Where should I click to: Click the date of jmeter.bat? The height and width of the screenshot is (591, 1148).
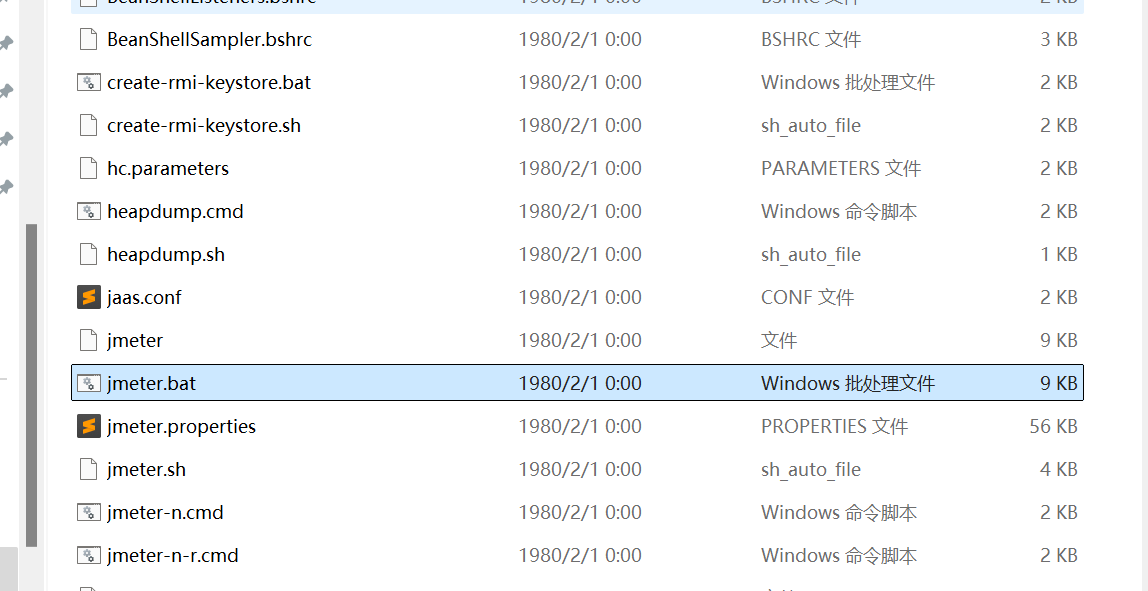coord(580,383)
